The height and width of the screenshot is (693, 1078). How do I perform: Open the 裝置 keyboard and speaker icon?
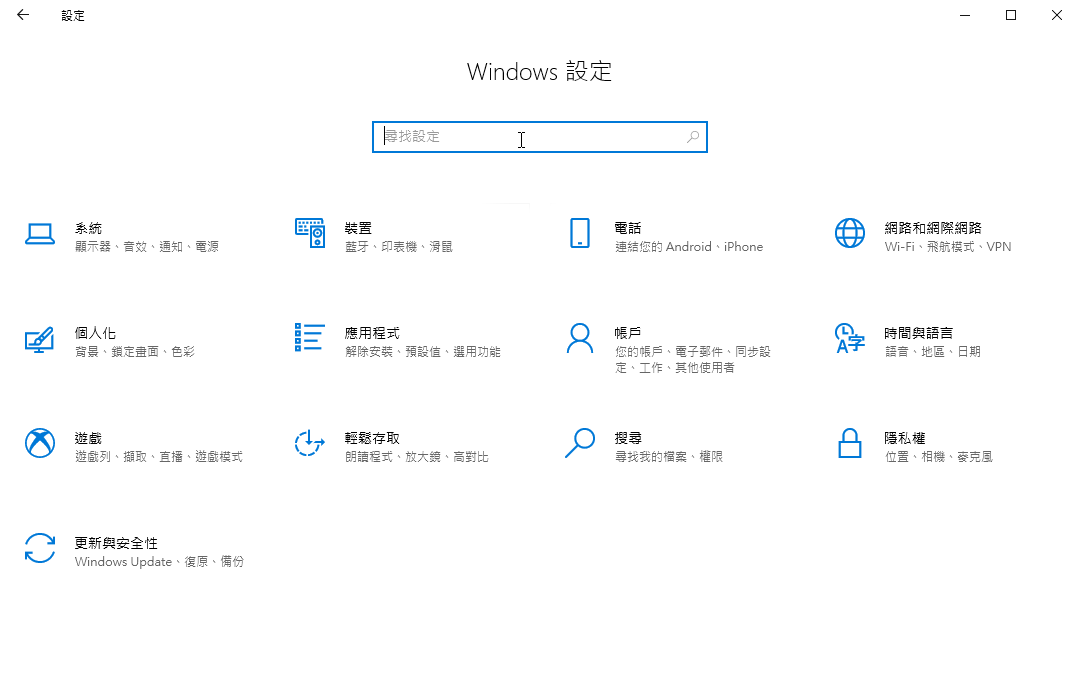coord(310,233)
